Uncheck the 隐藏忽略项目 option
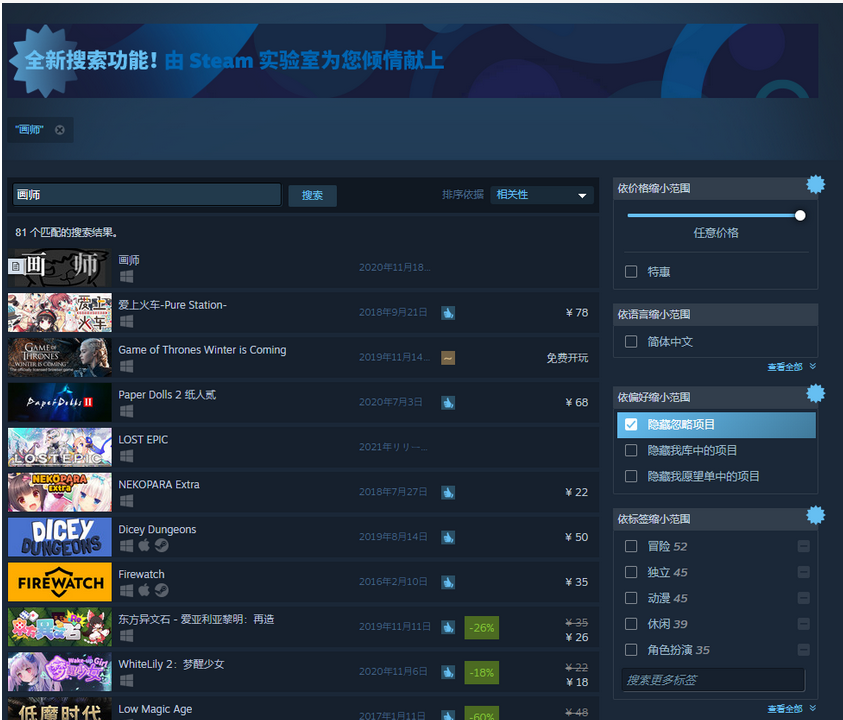Image resolution: width=843 pixels, height=720 pixels. coord(631,424)
